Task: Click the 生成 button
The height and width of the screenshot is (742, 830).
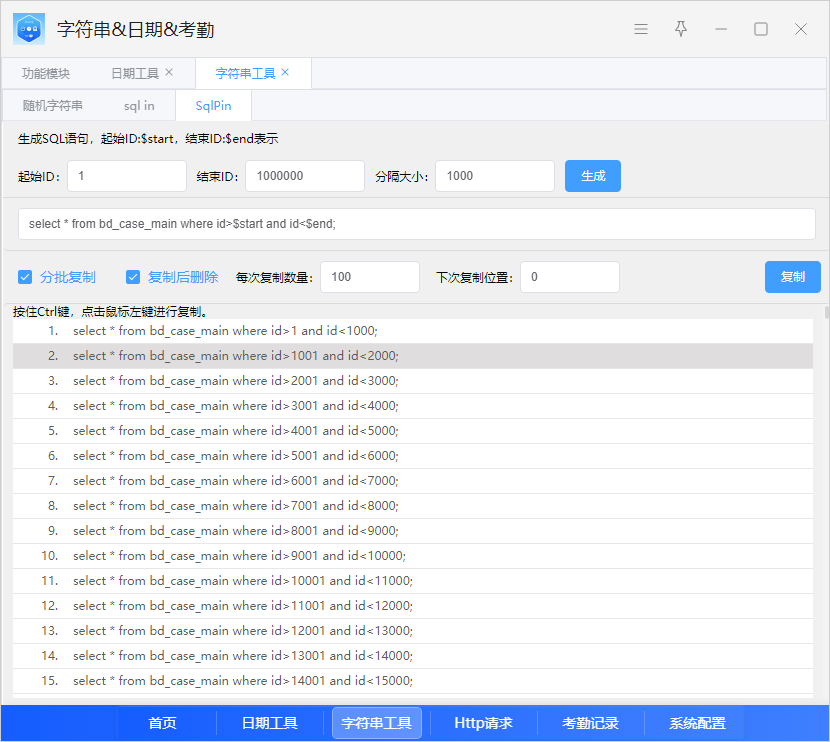Action: tap(593, 176)
